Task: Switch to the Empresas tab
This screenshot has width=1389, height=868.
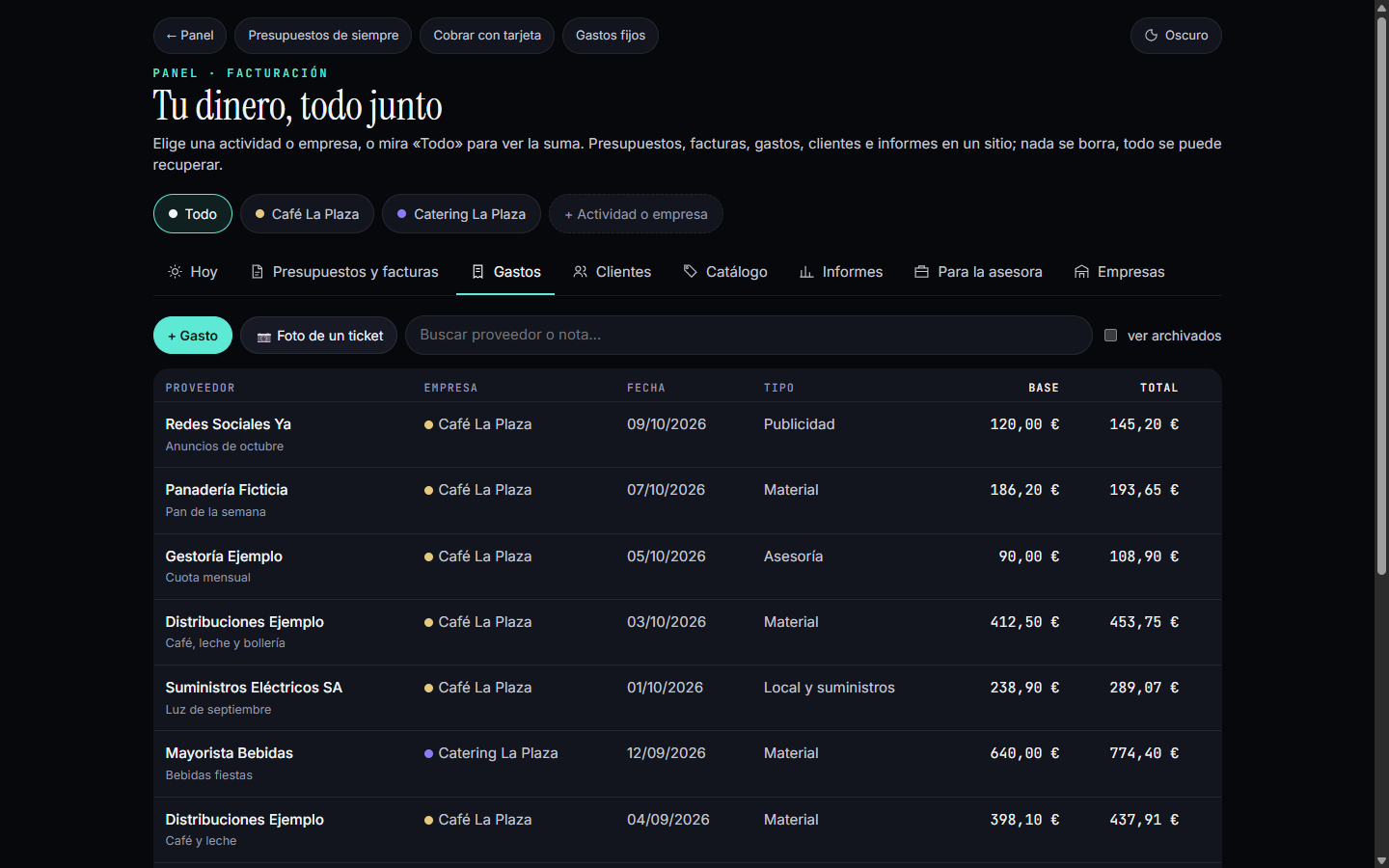Action: (1119, 272)
